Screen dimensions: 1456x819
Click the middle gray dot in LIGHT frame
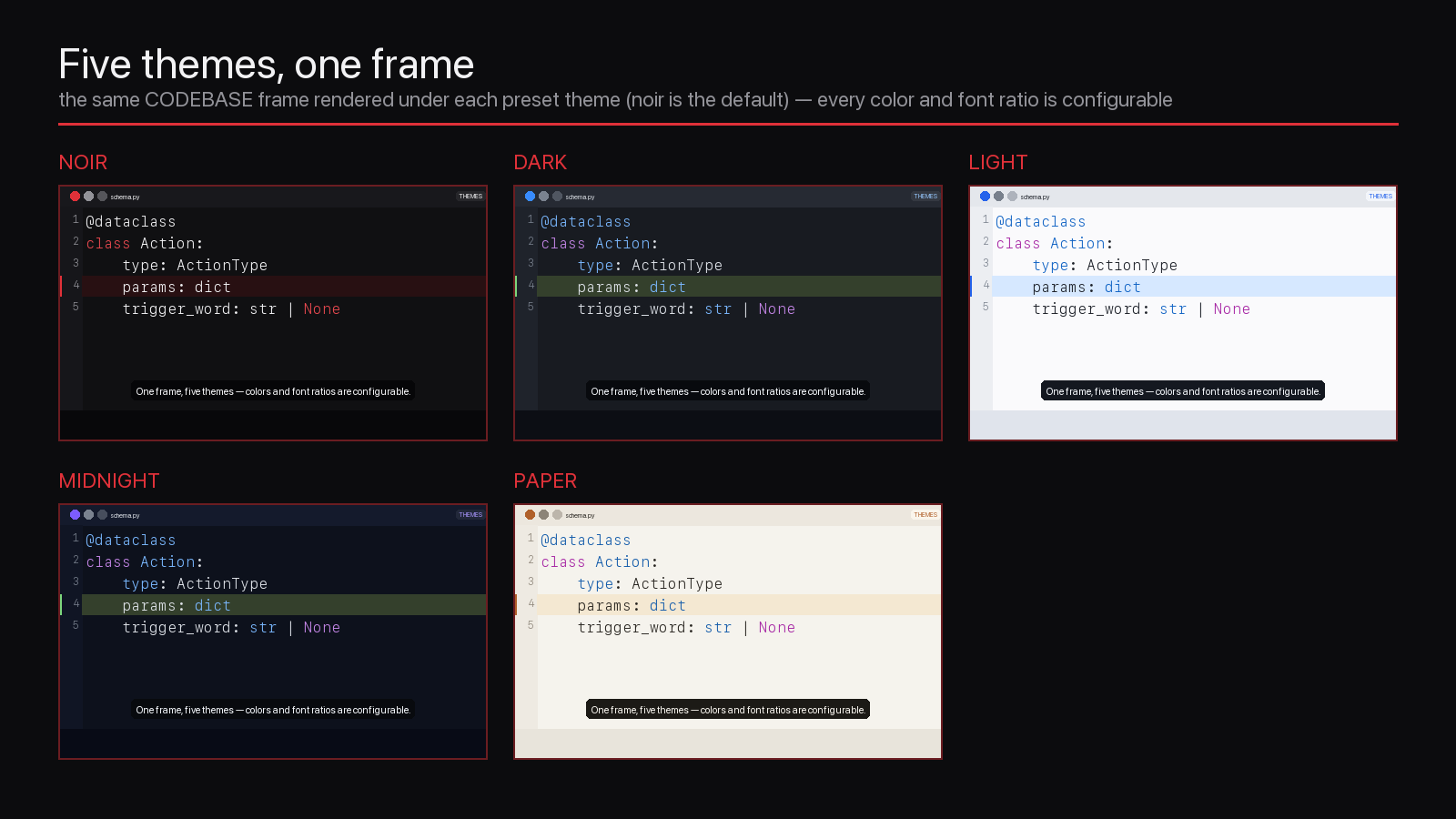point(998,197)
